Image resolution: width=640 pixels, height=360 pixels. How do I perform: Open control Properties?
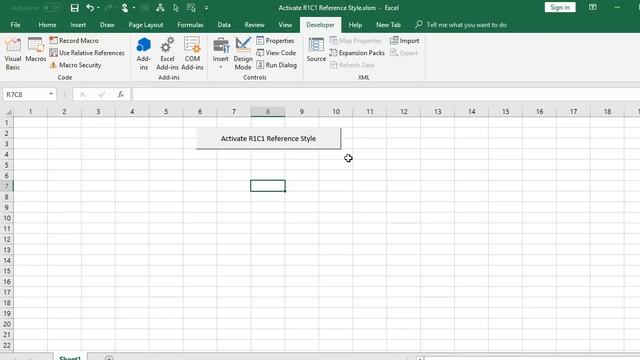click(276, 41)
